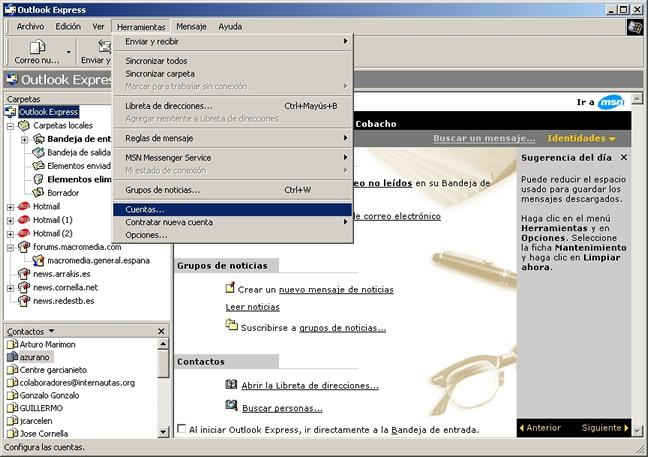Viewport: 648px width, 457px height.
Task: Open the Enviar y recibir submenu
Action: coord(233,41)
